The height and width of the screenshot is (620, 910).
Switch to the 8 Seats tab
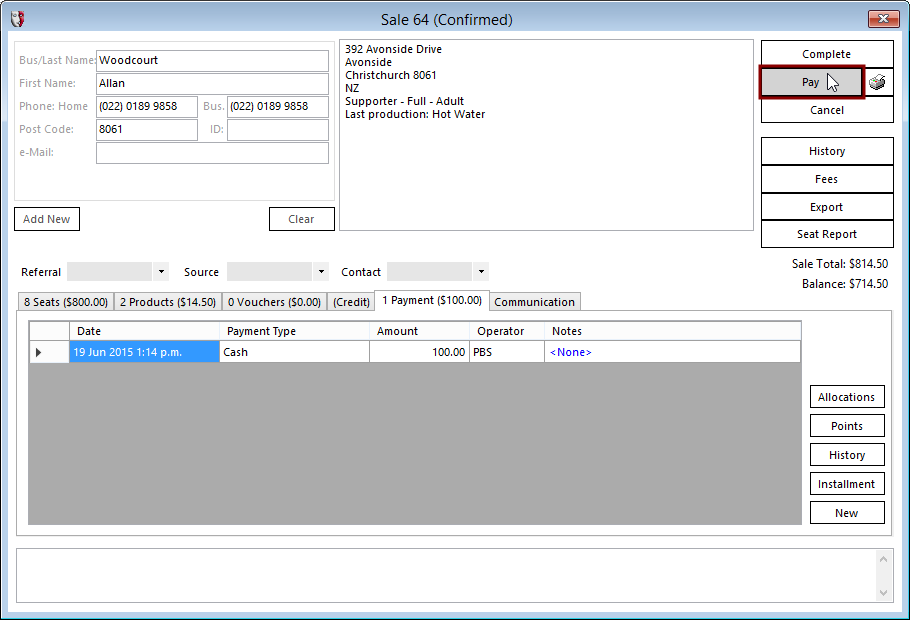[x=66, y=302]
